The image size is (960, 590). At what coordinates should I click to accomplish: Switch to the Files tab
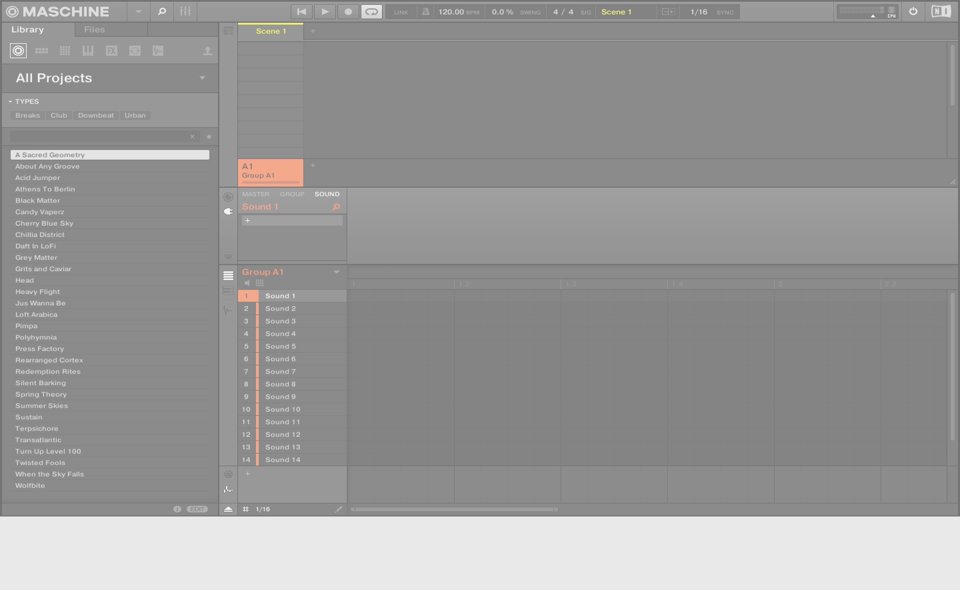pos(94,30)
